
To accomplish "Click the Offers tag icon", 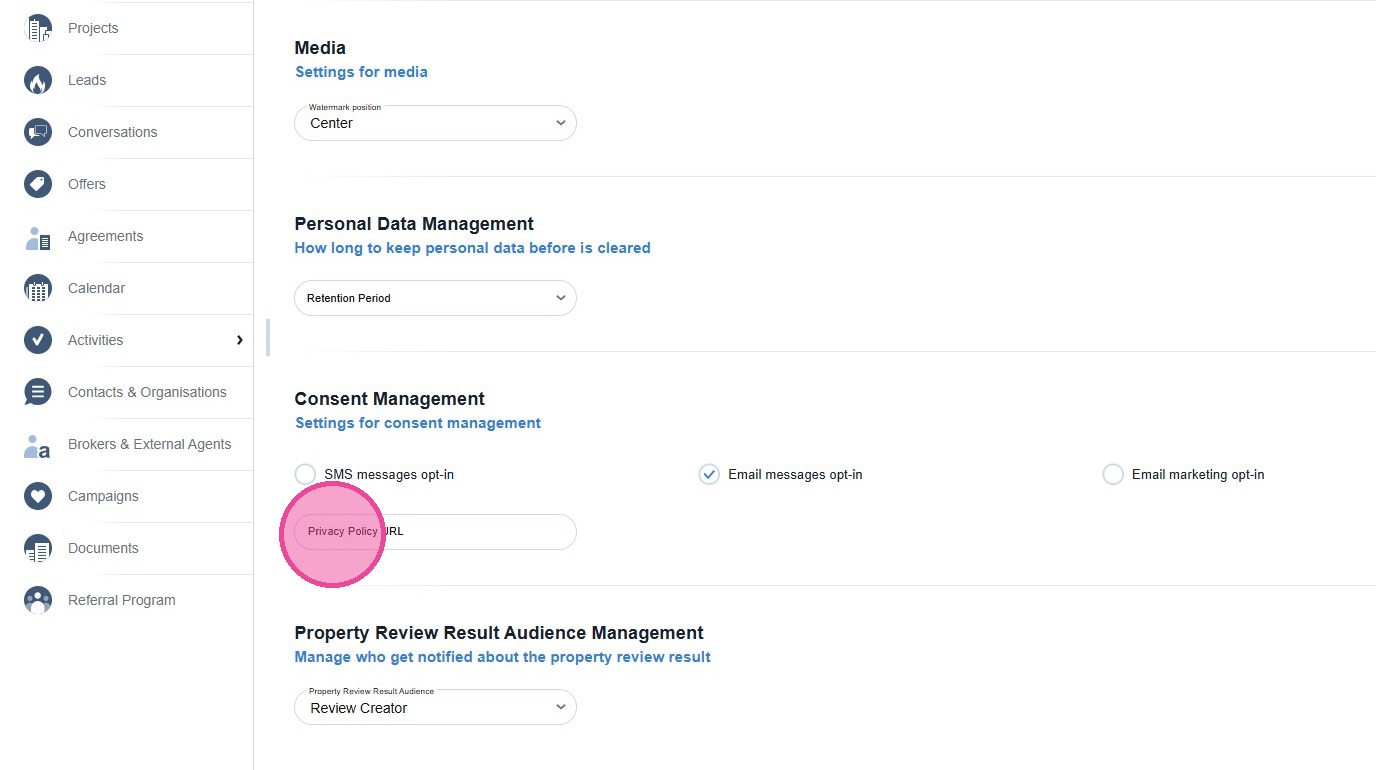I will [x=38, y=184].
